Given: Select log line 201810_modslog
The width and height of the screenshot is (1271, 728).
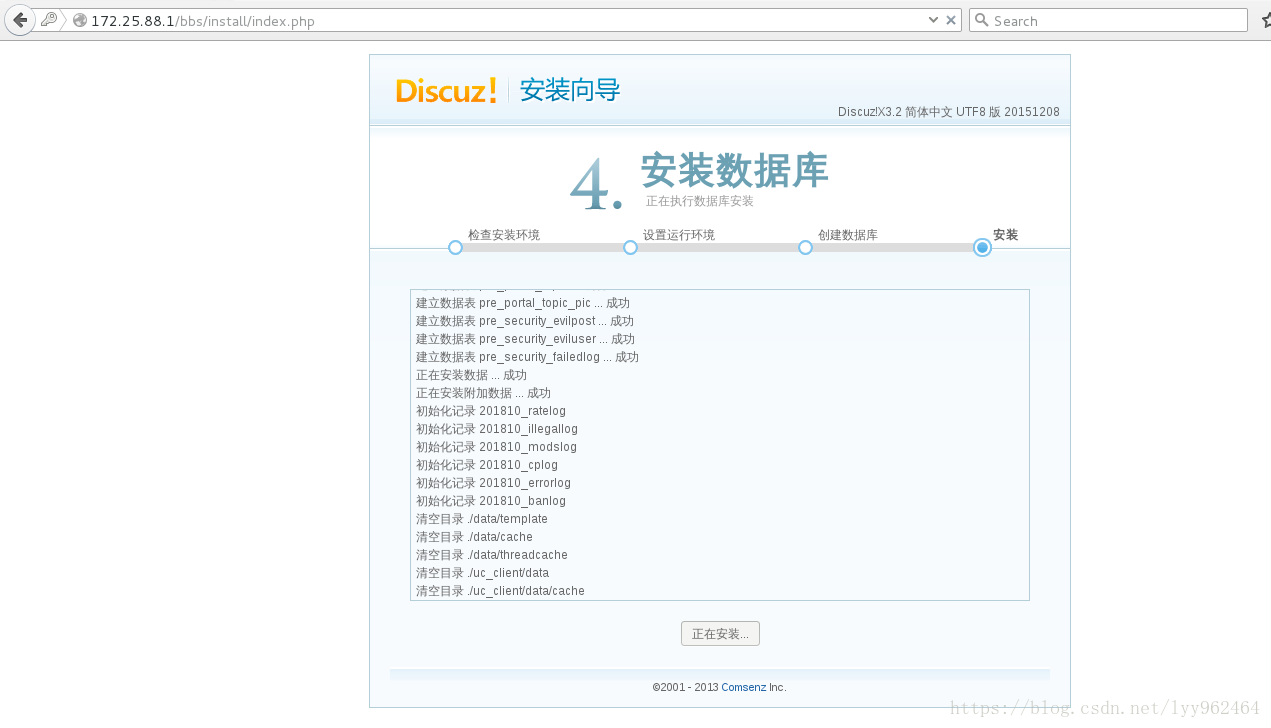Looking at the screenshot, I should coord(496,447).
